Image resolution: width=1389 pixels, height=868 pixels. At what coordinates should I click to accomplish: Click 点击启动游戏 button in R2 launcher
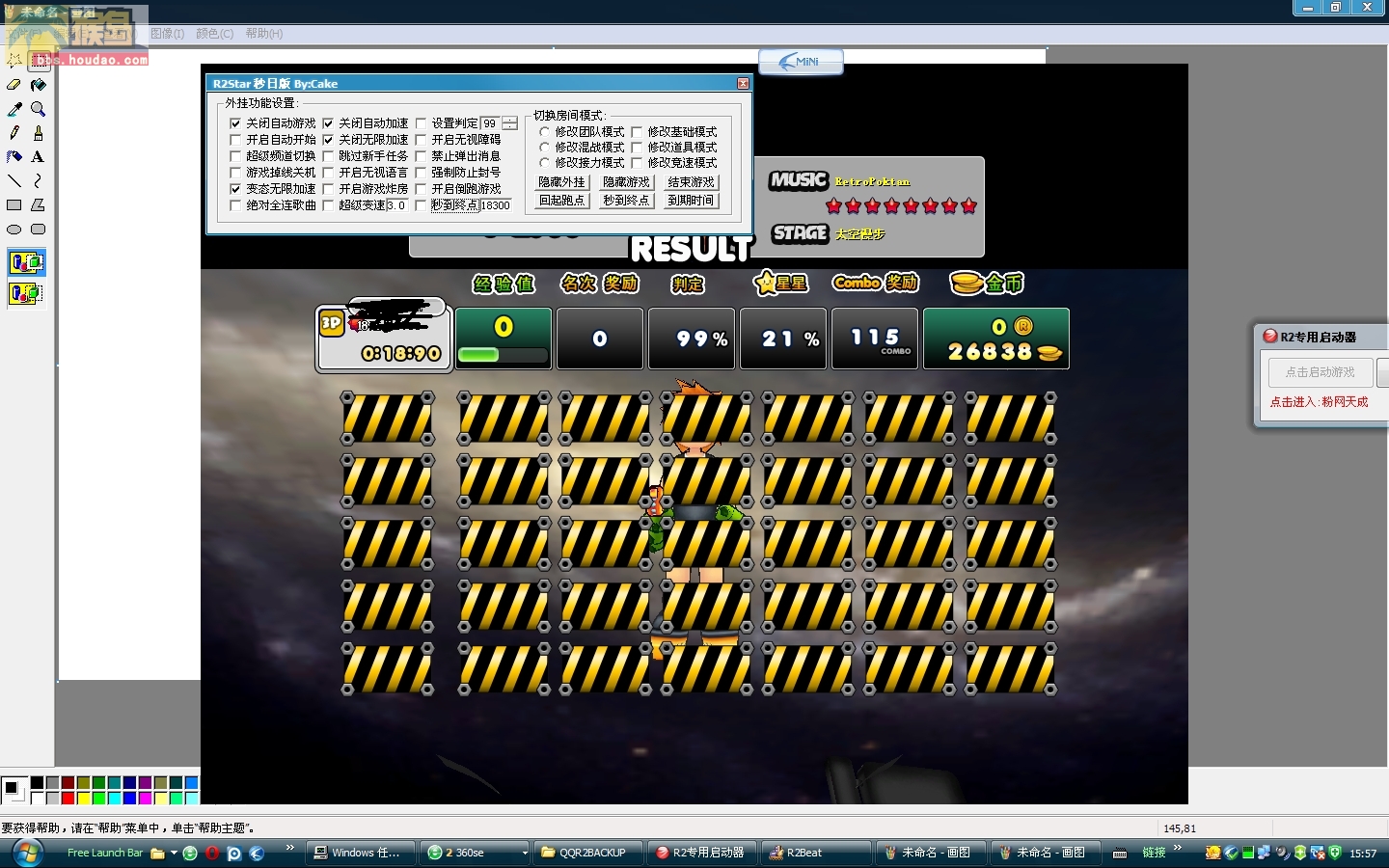(x=1320, y=372)
